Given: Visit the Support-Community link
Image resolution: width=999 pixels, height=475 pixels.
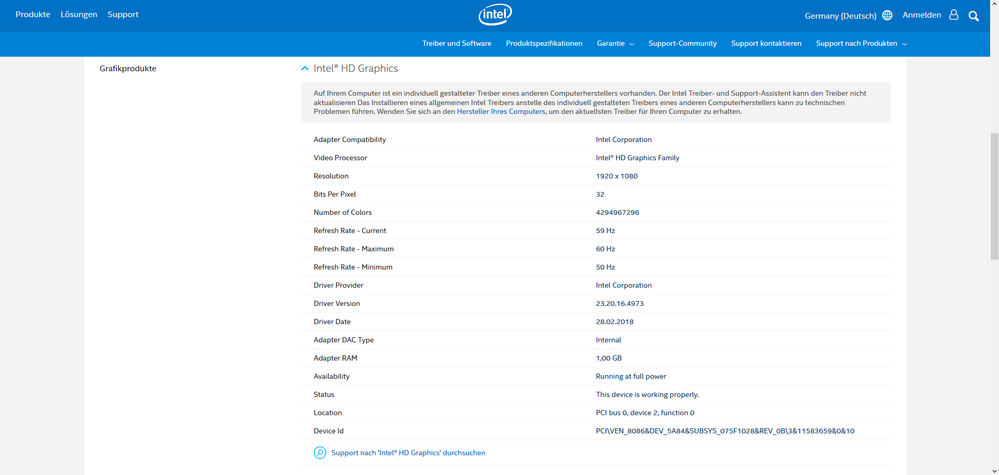Looking at the screenshot, I should (x=682, y=43).
